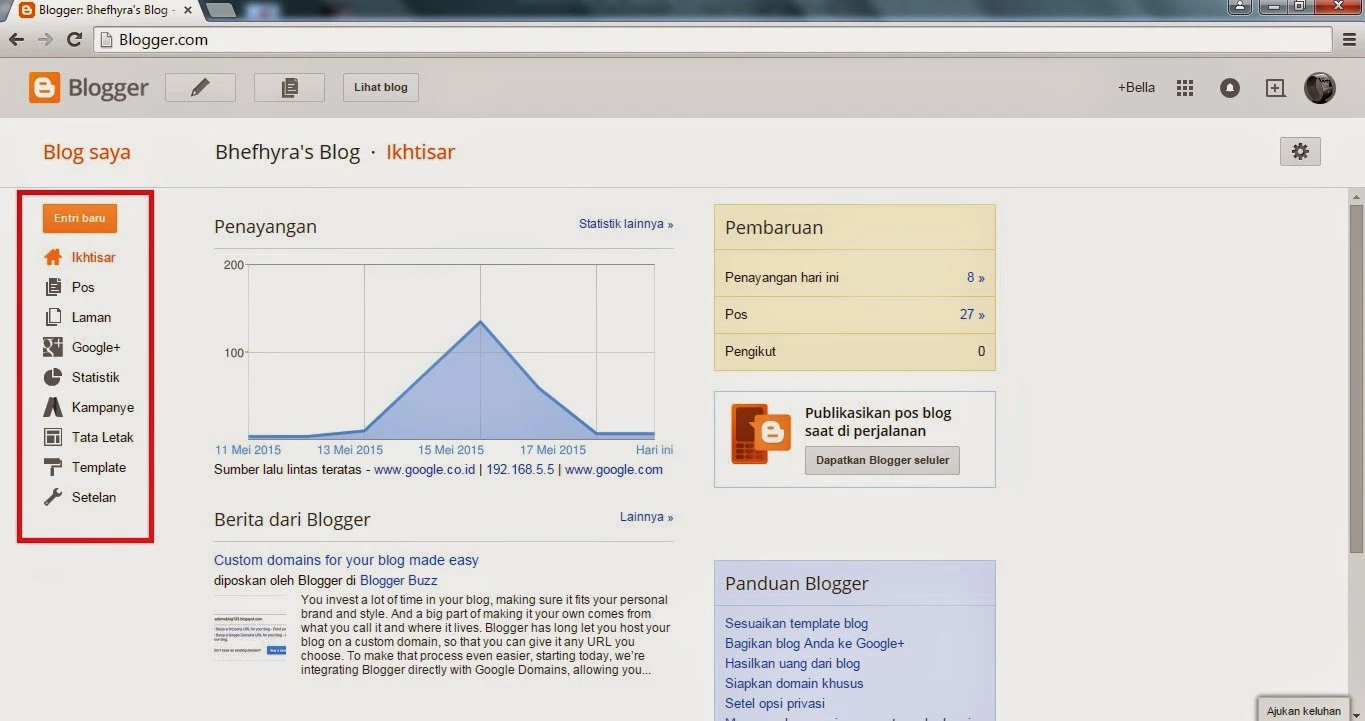Screen dimensions: 1365x721
Task: Click the browser forward arrow
Action: 45,40
